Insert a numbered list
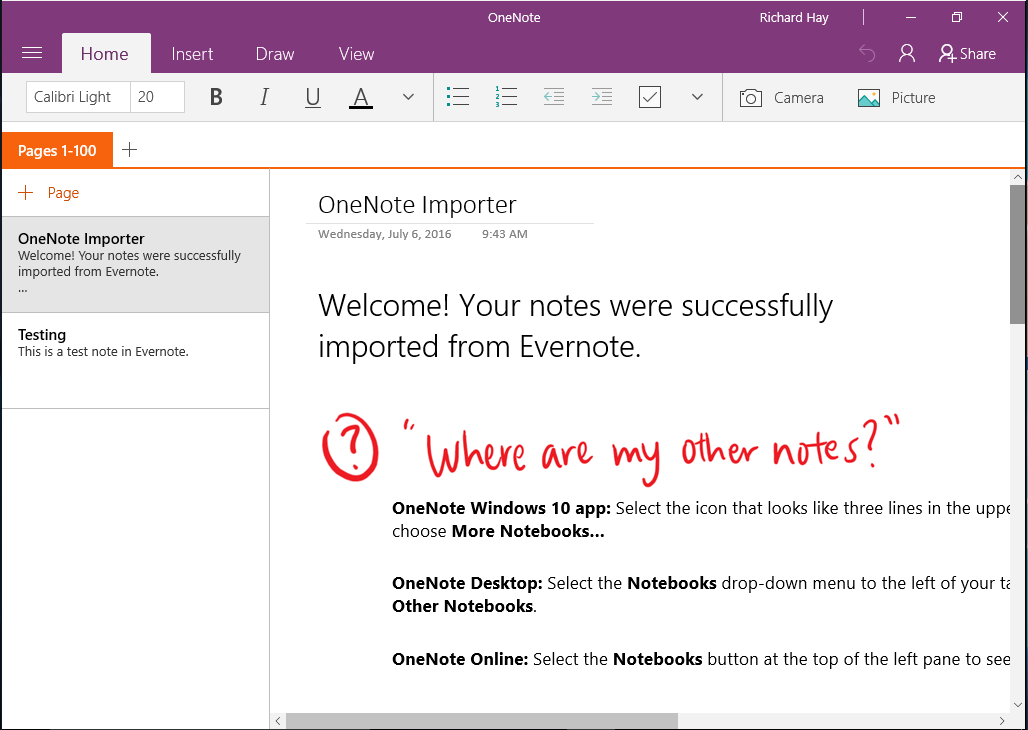This screenshot has height=730, width=1028. [x=506, y=97]
